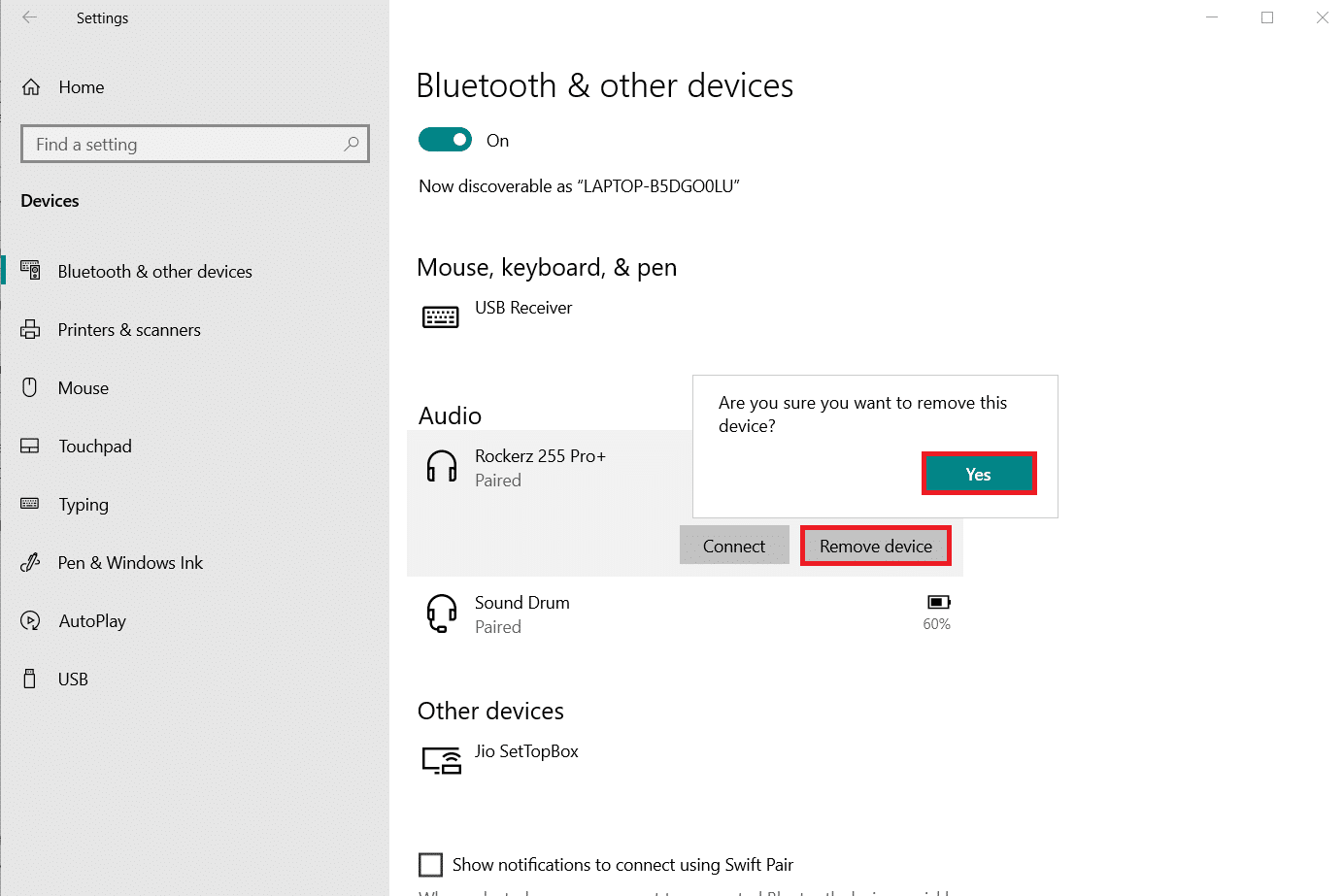This screenshot has width=1344, height=896.
Task: Click the Rockerz 255 Pro+ headphones icon
Action: (x=442, y=466)
